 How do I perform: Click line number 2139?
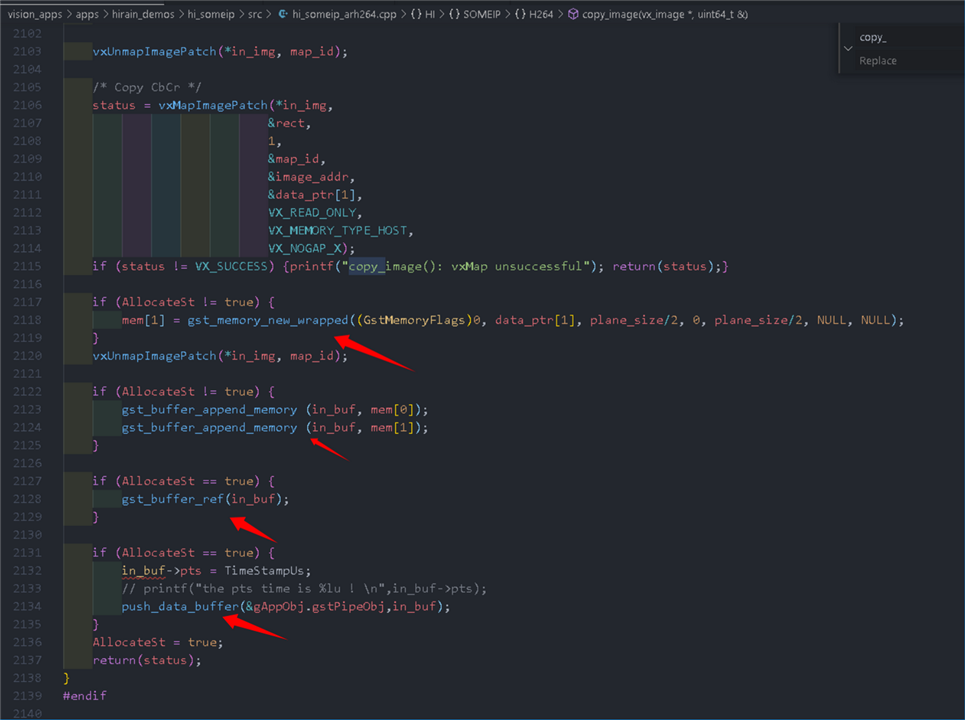point(27,695)
